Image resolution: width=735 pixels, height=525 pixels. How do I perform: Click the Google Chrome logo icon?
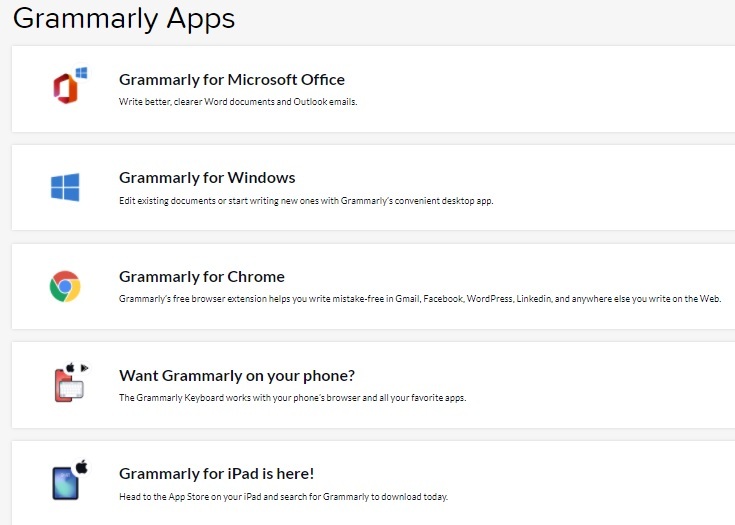click(65, 286)
